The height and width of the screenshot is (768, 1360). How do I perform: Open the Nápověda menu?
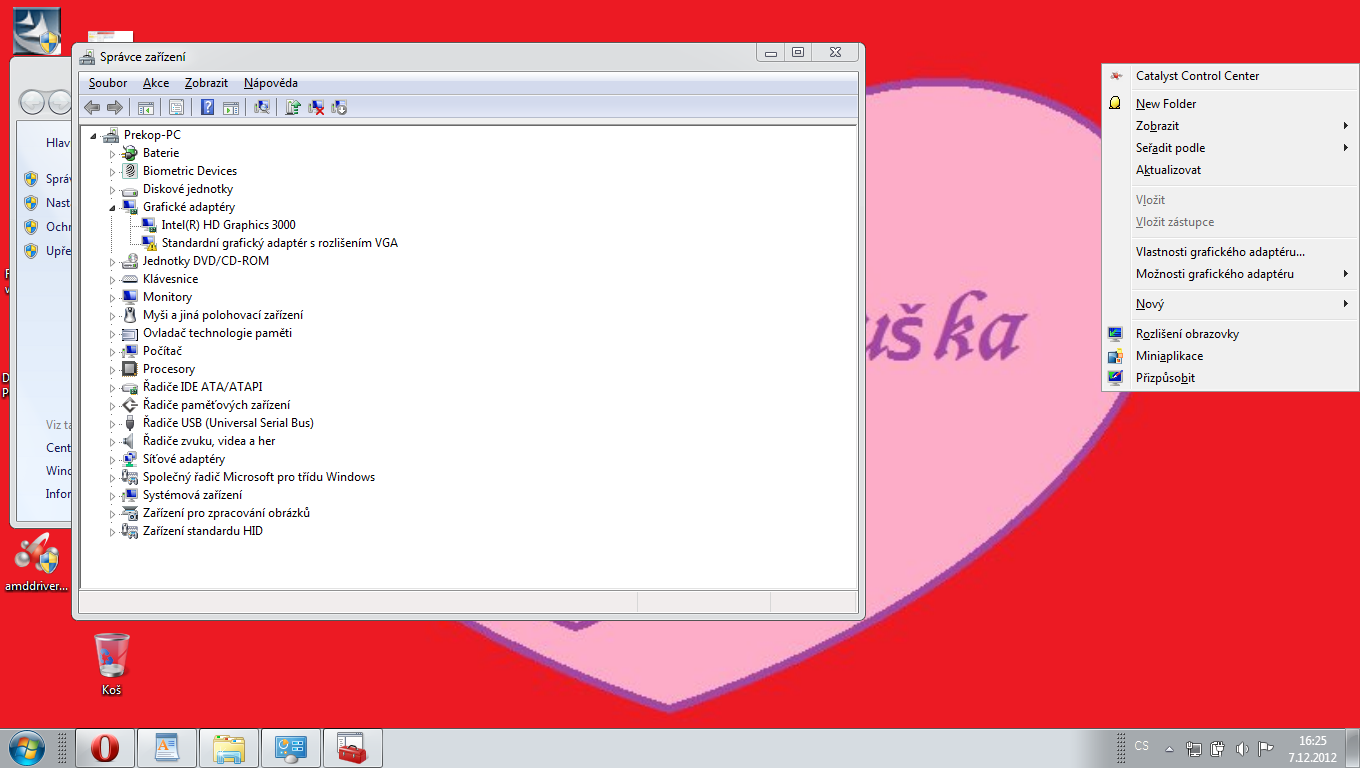pos(271,83)
